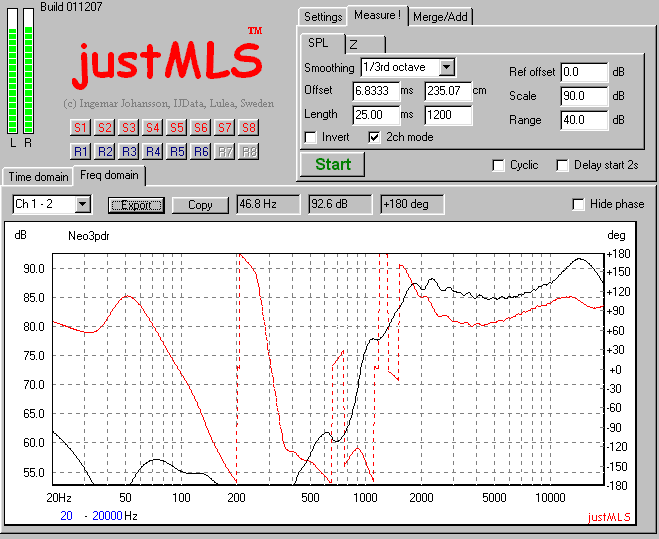The height and width of the screenshot is (539, 659).
Task: Click the Neo3pdr graph title
Action: tap(89, 236)
